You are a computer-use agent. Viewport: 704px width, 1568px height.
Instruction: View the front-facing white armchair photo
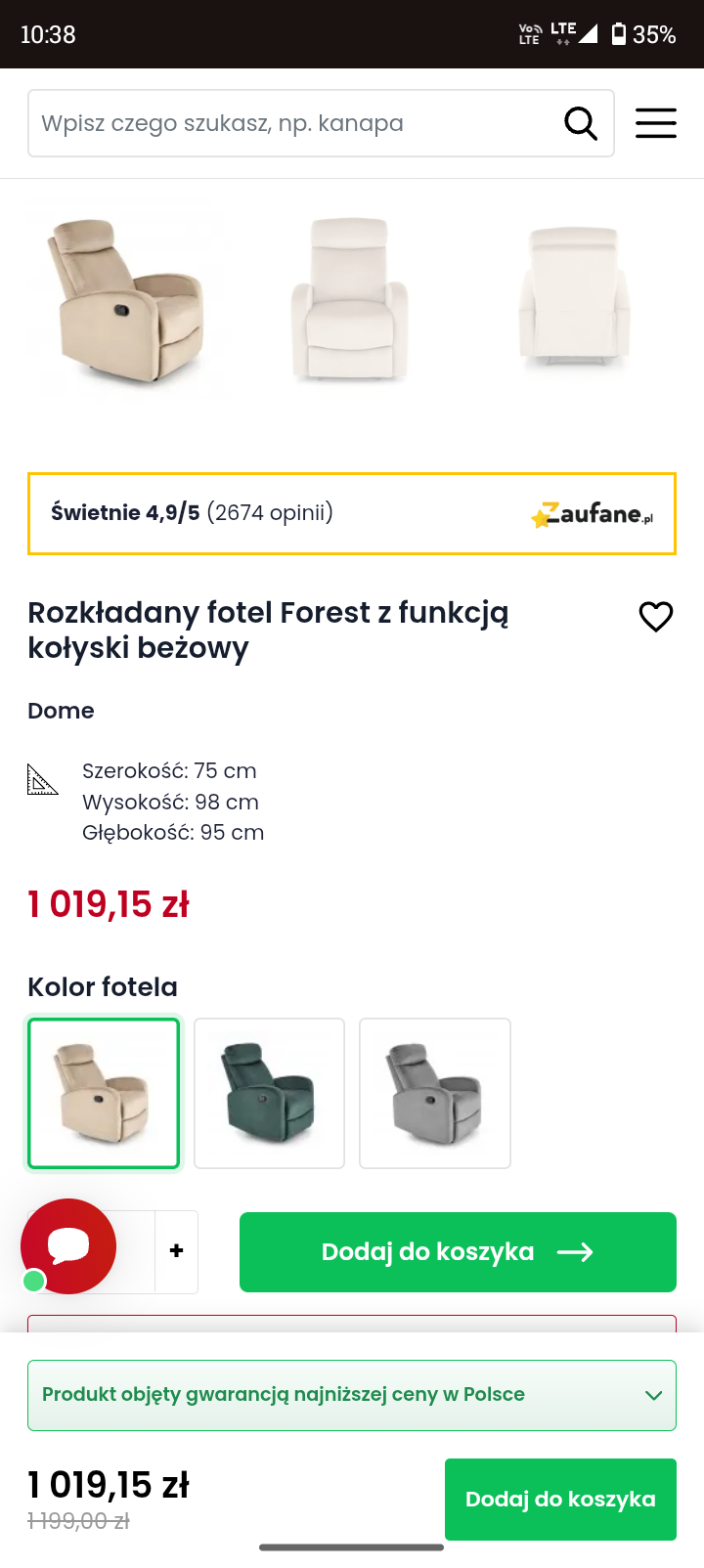[350, 299]
